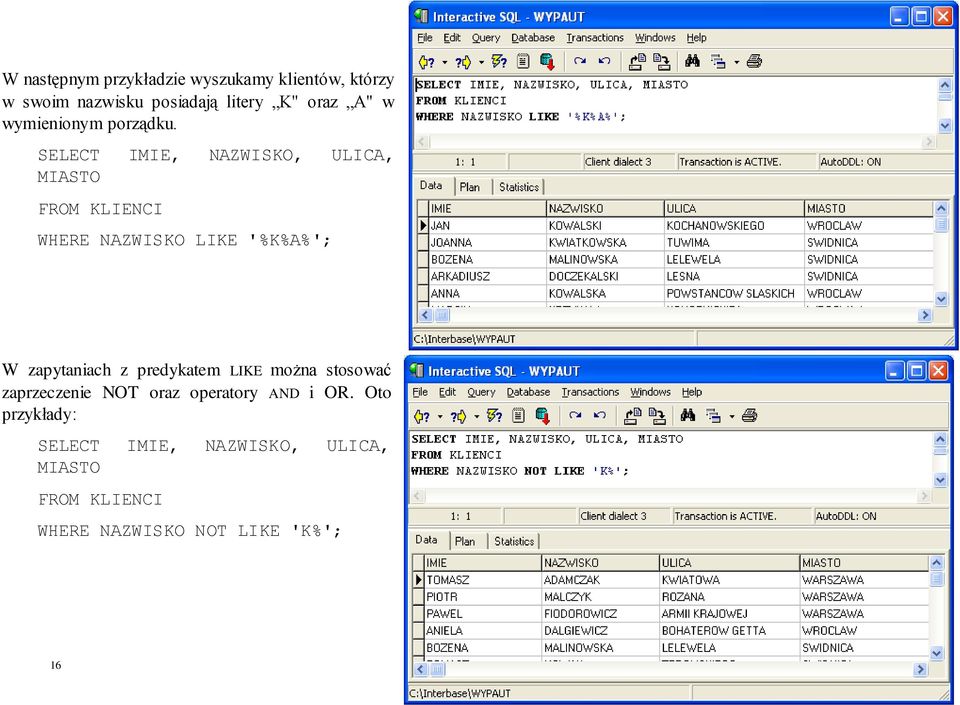Image resolution: width=960 pixels, height=705 pixels.
Task: Click Save Script icon in '%K%A%' query window
Action: (x=662, y=61)
